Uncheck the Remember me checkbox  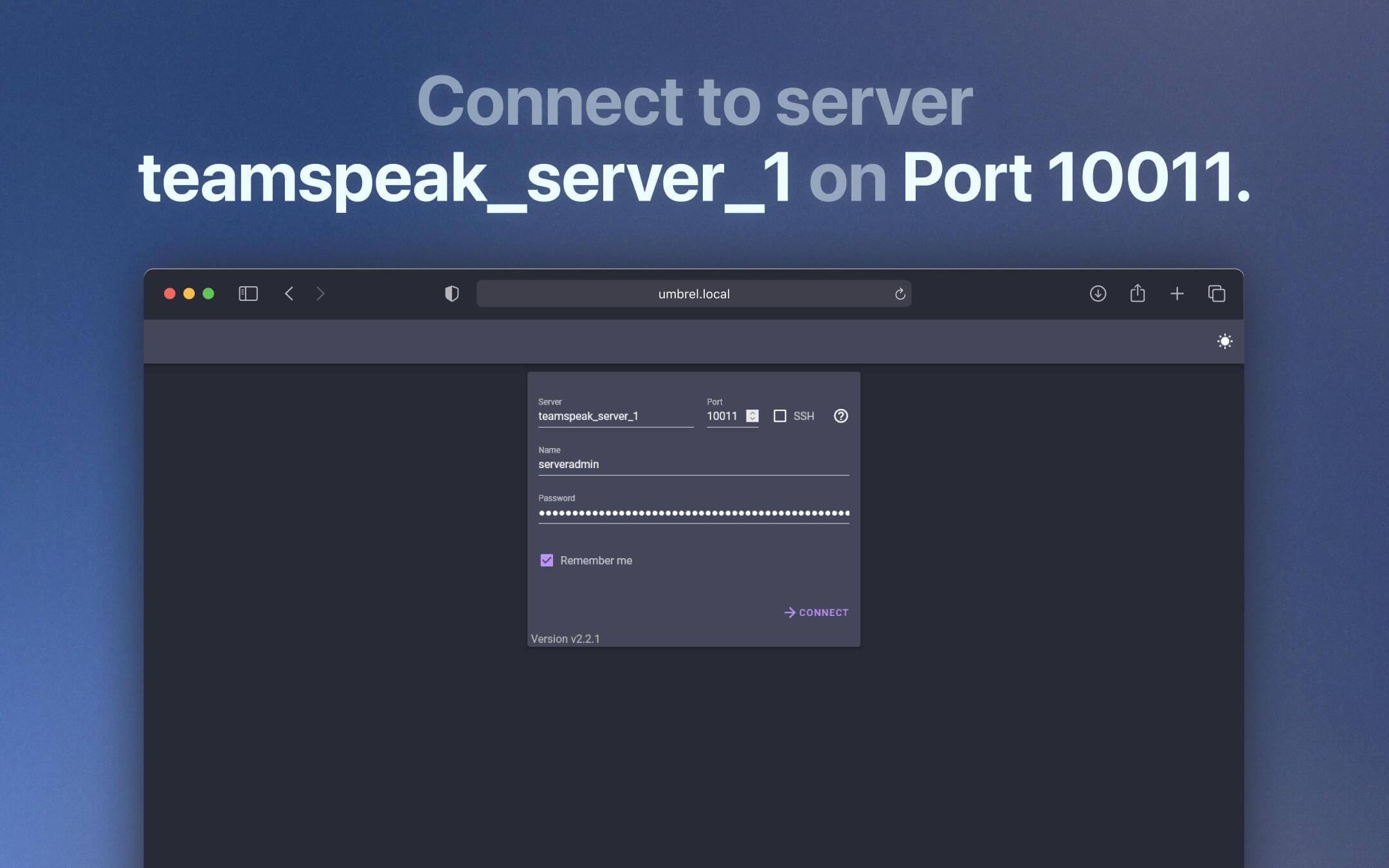[x=547, y=561]
